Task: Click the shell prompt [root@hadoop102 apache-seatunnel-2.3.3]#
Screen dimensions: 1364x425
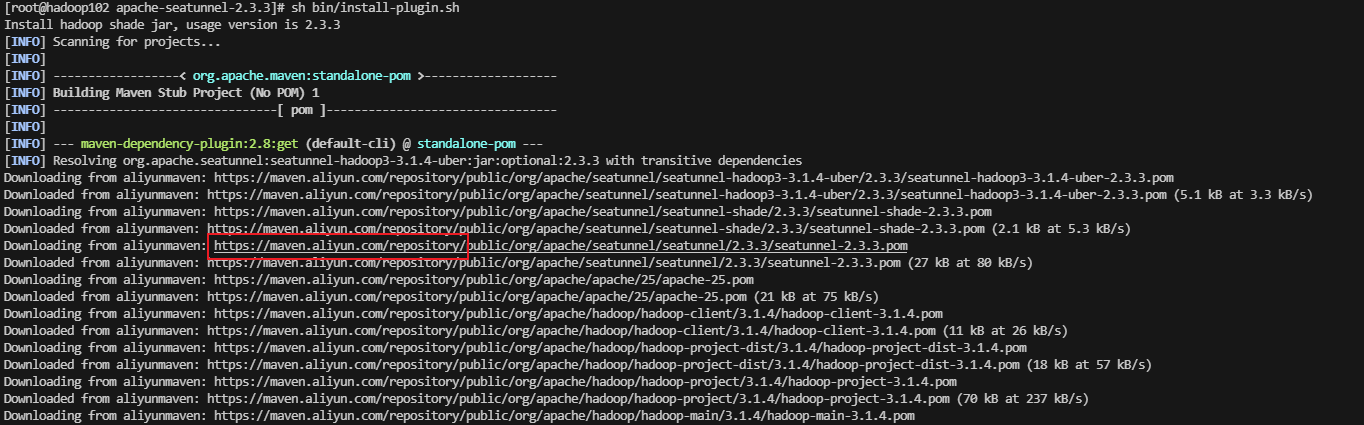Action: (143, 7)
